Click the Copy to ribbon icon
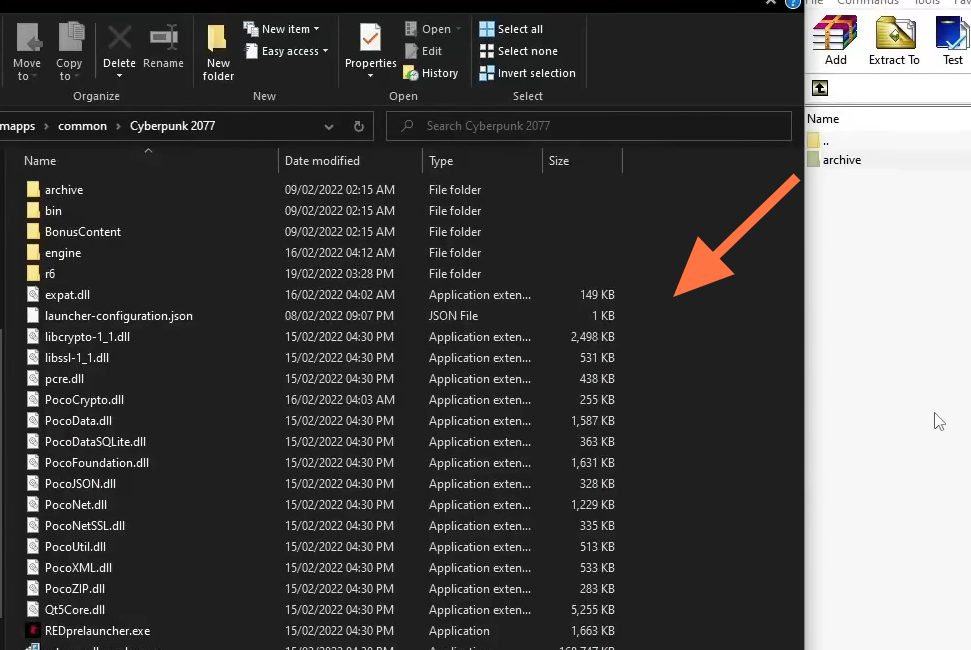The width and height of the screenshot is (971, 650). 71,37
